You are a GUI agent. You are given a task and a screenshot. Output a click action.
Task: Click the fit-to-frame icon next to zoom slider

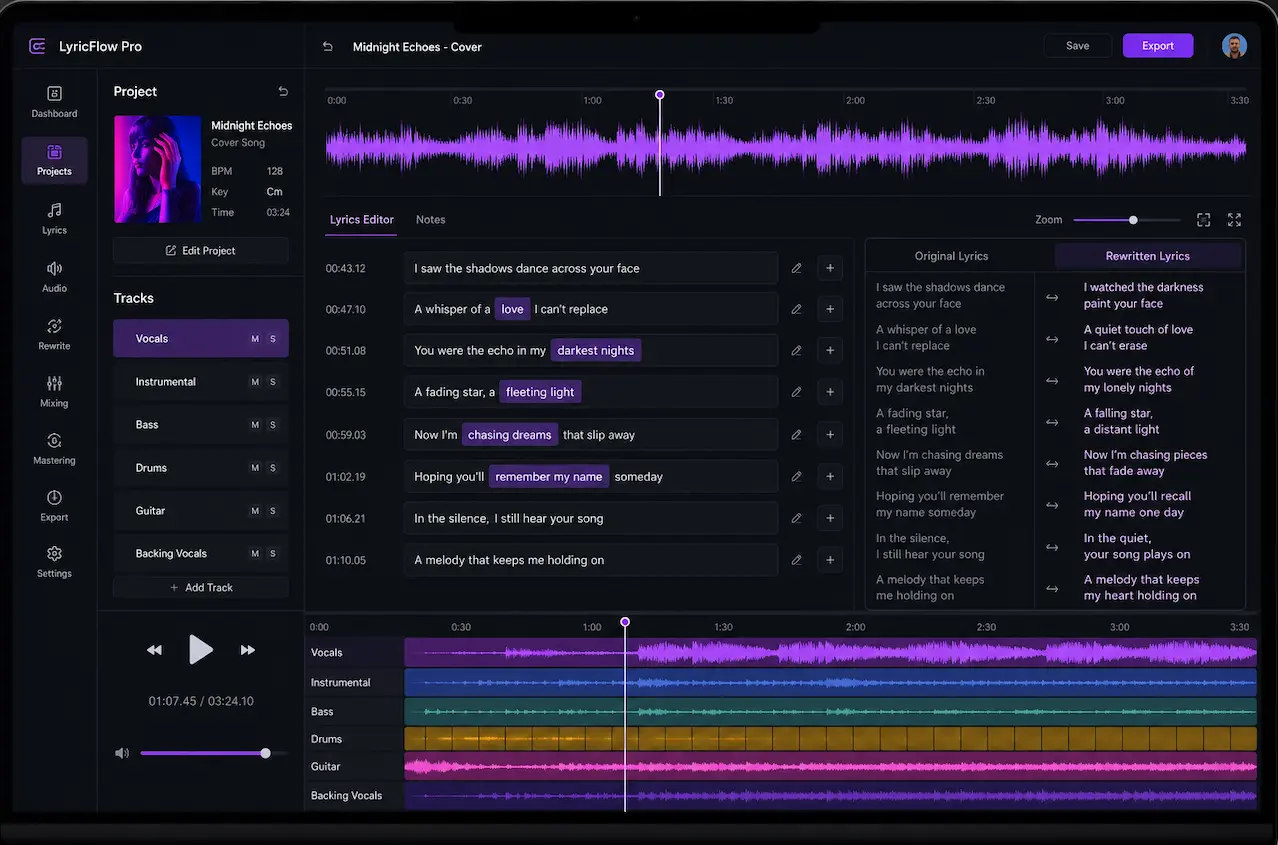pyautogui.click(x=1204, y=220)
